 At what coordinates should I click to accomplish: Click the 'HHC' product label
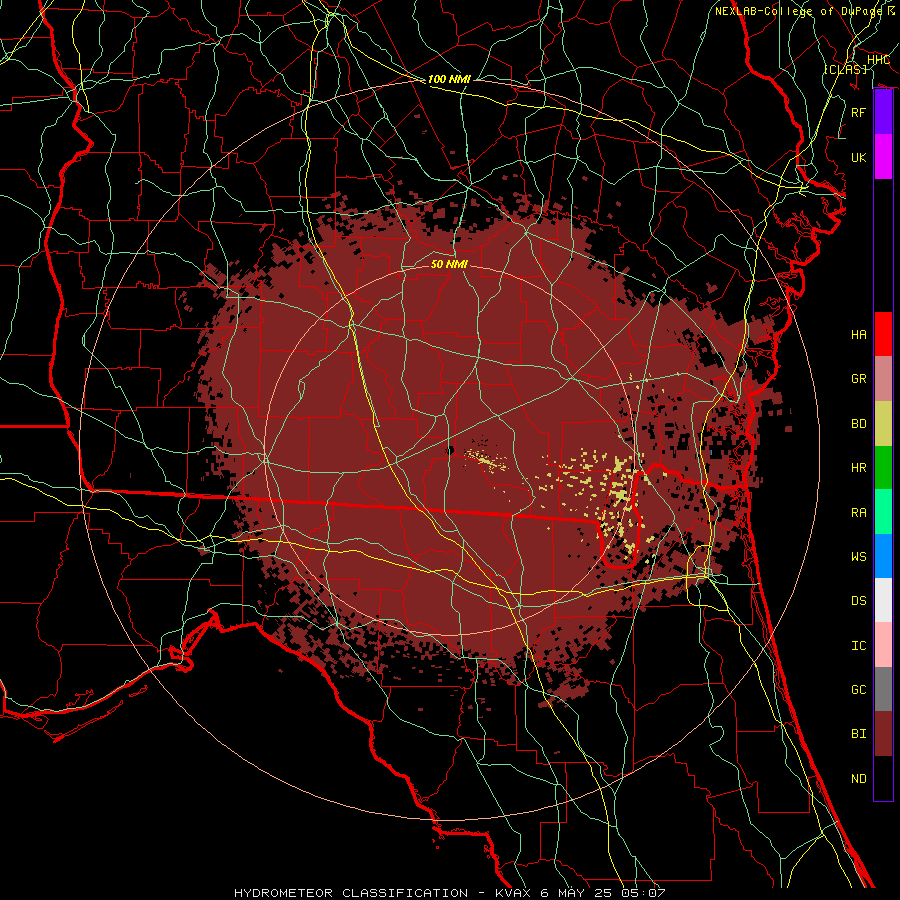878,60
